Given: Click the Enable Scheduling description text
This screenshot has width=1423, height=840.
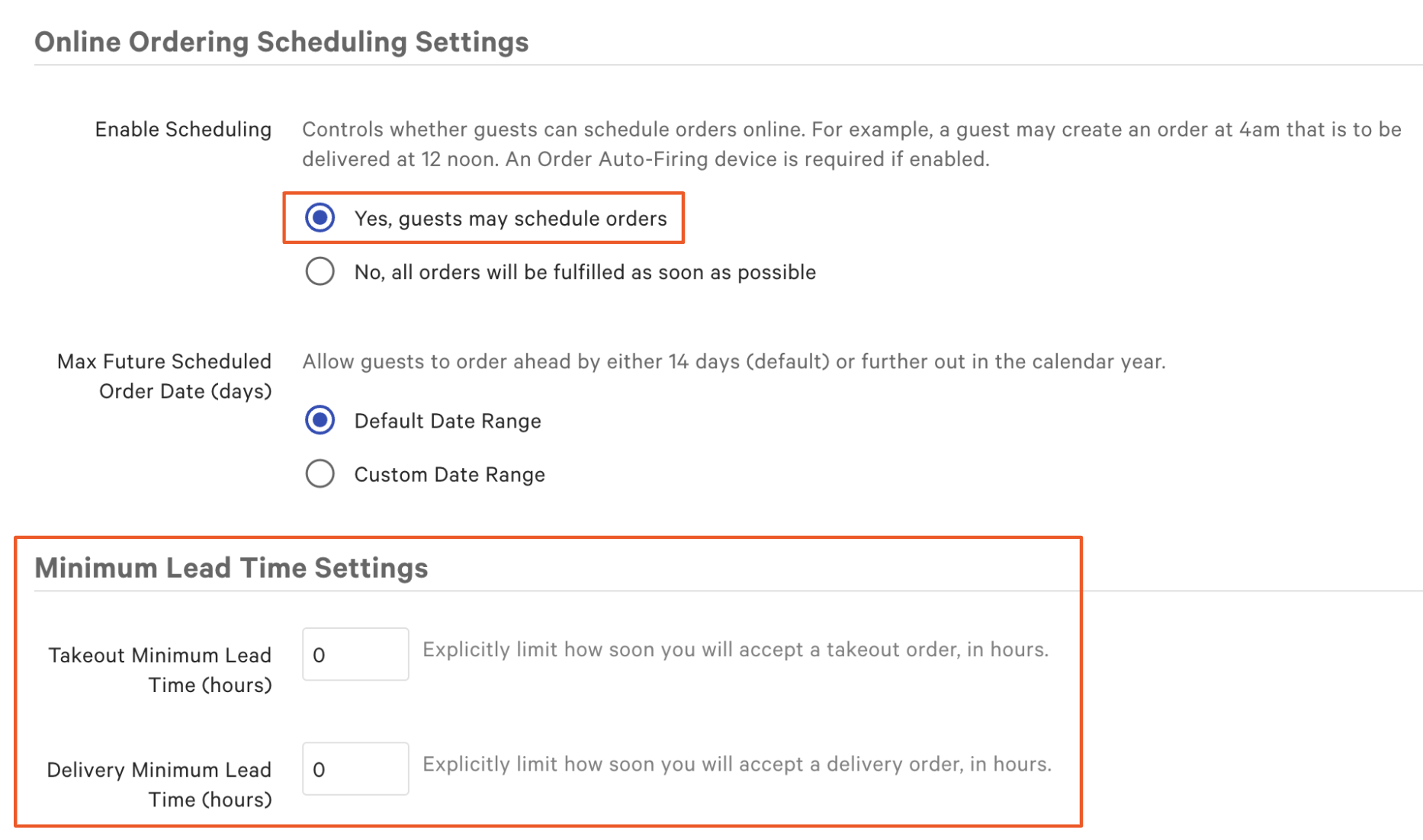Looking at the screenshot, I should [x=850, y=144].
